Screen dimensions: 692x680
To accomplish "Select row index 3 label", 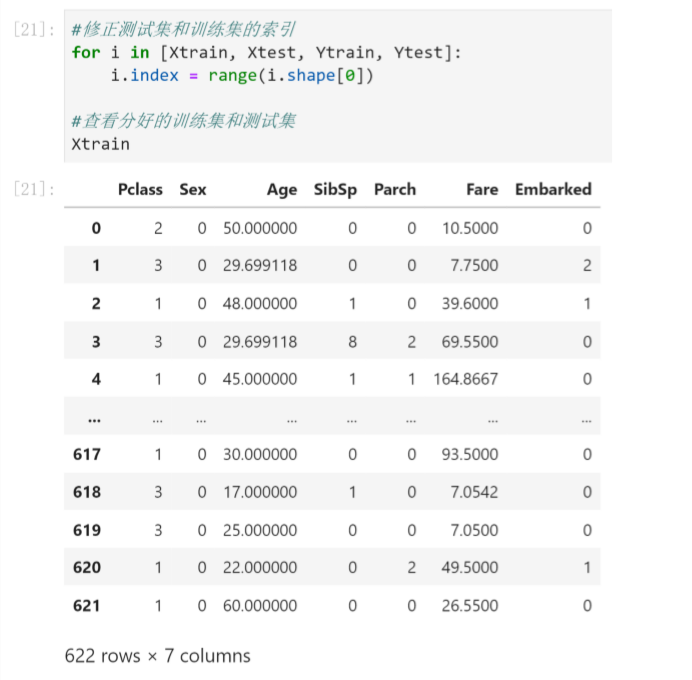I will point(96,342).
